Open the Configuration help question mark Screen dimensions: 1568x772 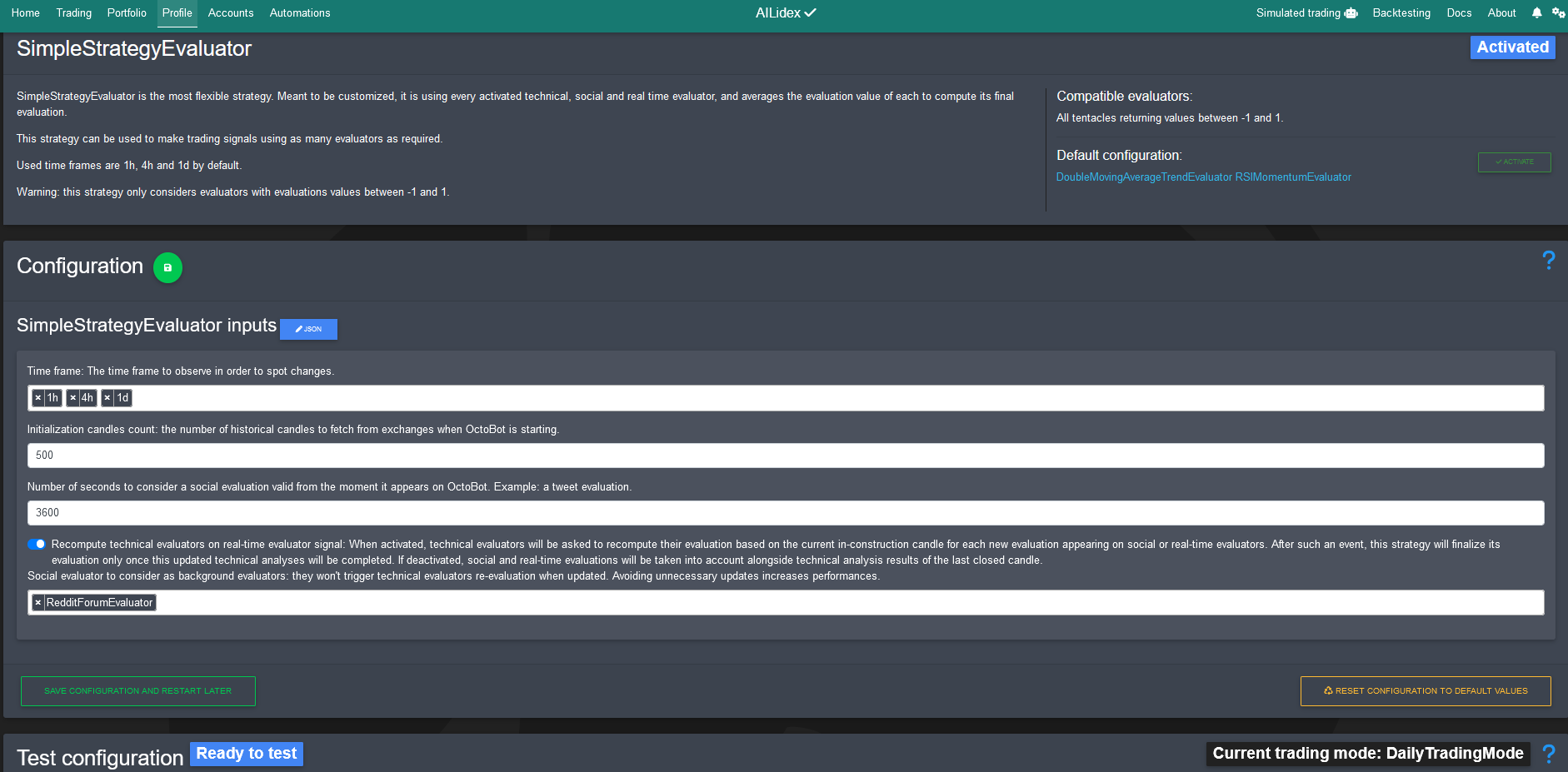click(1548, 261)
